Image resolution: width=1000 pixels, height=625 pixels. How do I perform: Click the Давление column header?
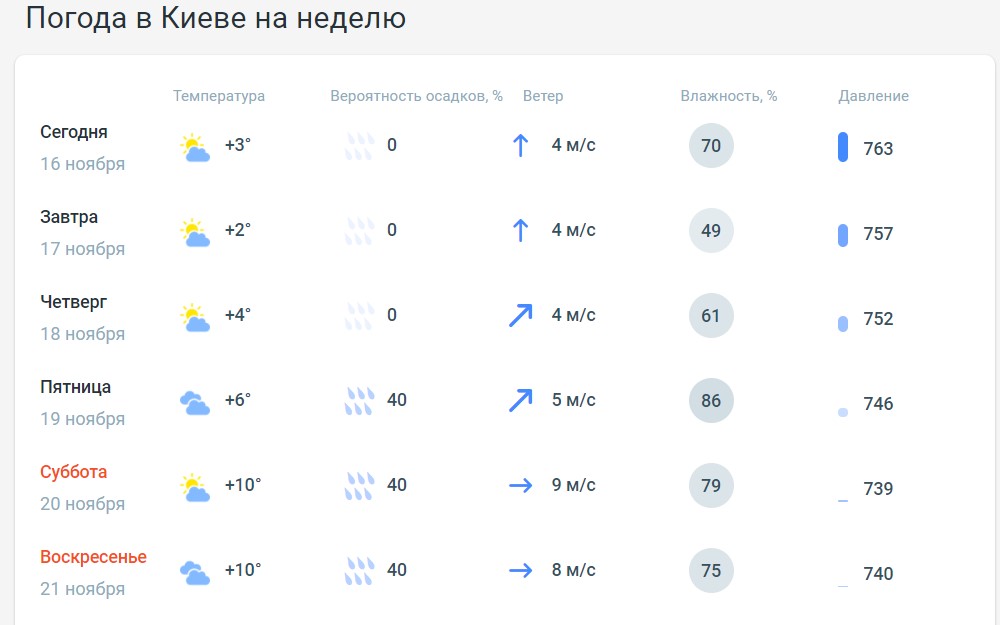click(x=873, y=96)
